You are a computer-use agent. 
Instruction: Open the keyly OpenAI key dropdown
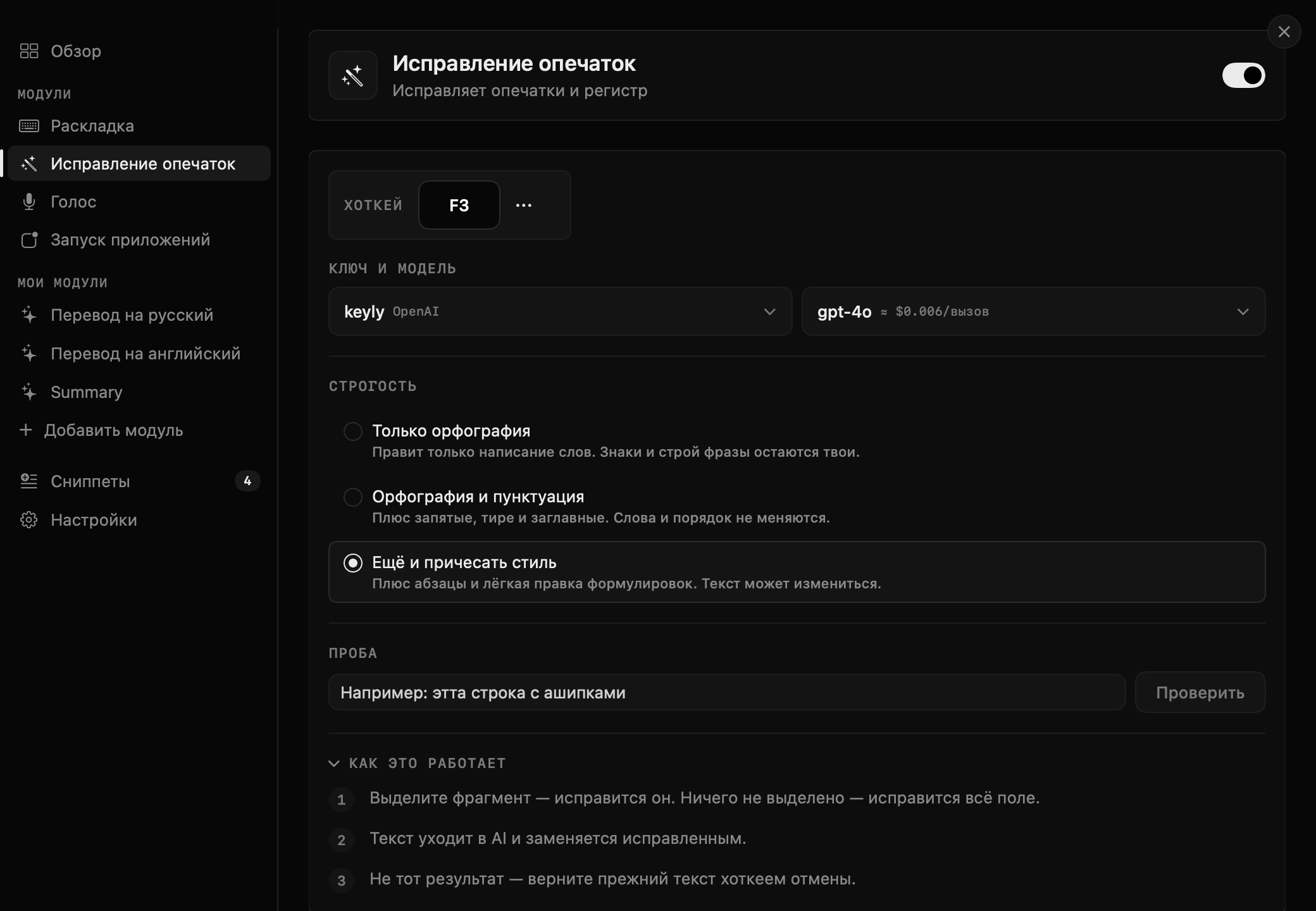[x=560, y=311]
